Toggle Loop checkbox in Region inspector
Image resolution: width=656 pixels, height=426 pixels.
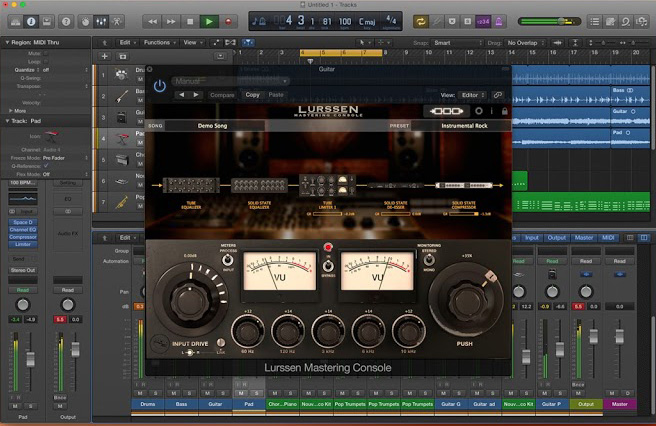pos(46,62)
